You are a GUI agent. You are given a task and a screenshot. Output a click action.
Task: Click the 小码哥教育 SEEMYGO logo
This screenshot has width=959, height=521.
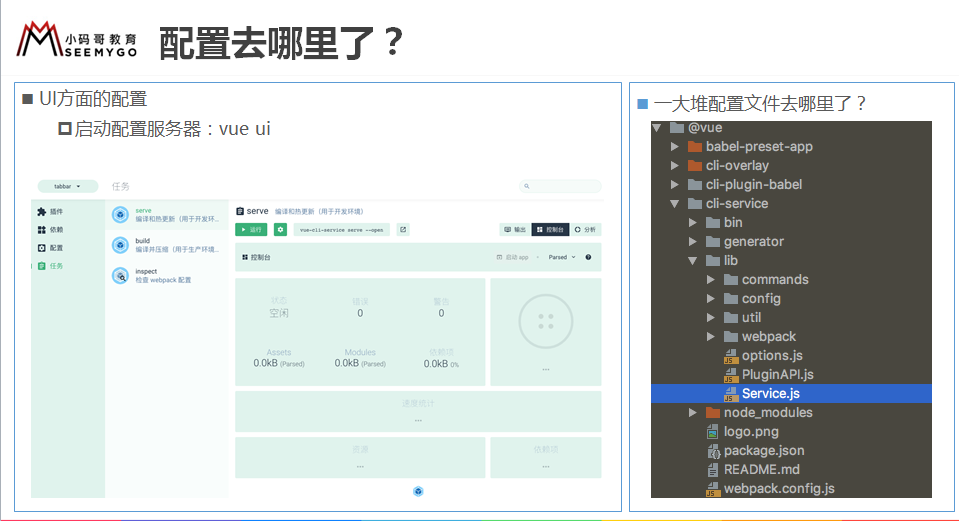[x=77, y=40]
